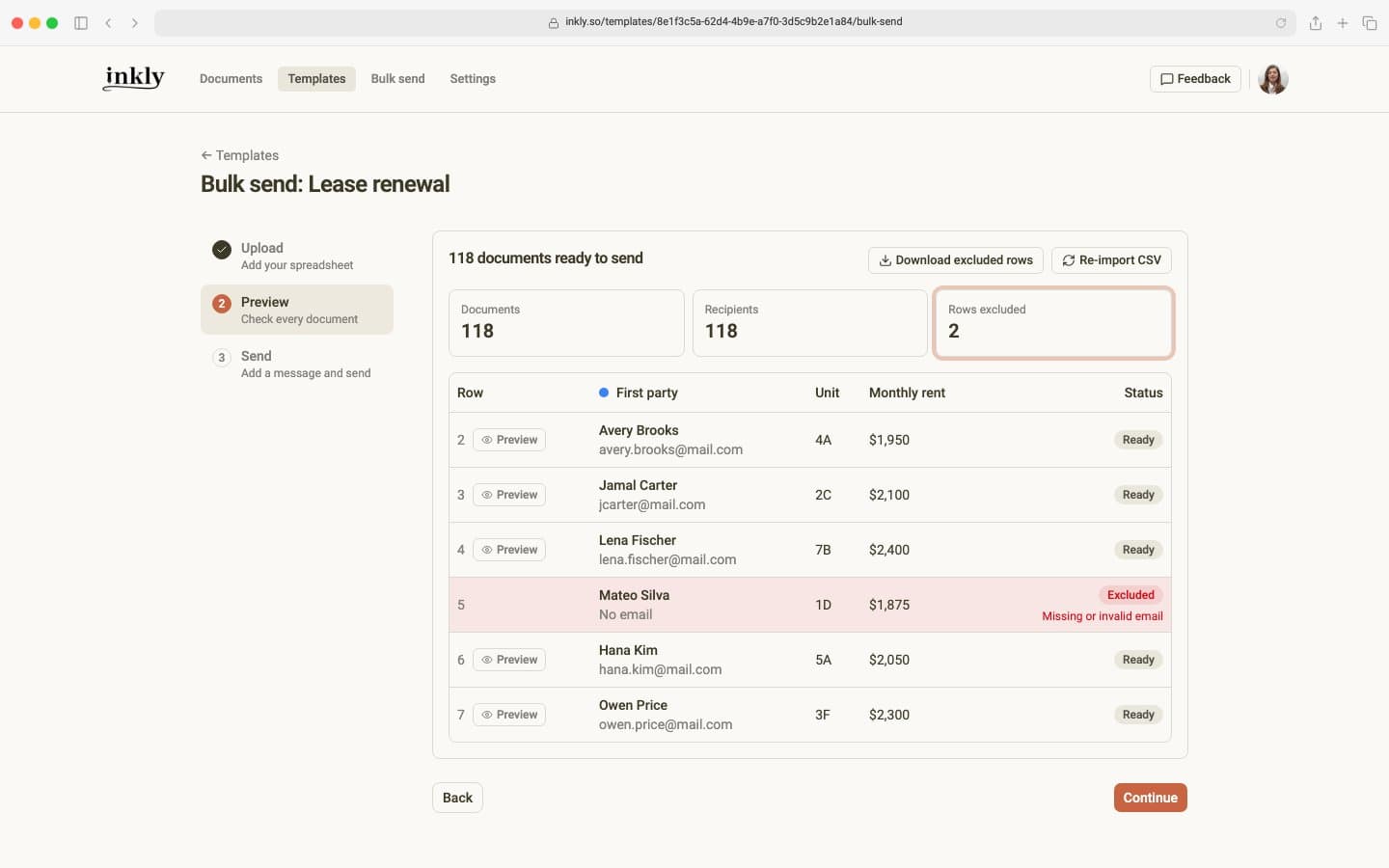Return via the Templates back link

click(239, 155)
